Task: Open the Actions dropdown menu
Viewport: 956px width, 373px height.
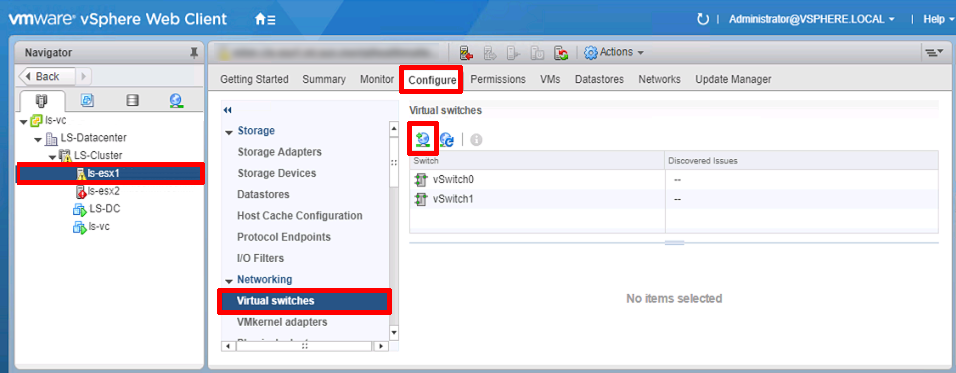Action: tap(614, 52)
